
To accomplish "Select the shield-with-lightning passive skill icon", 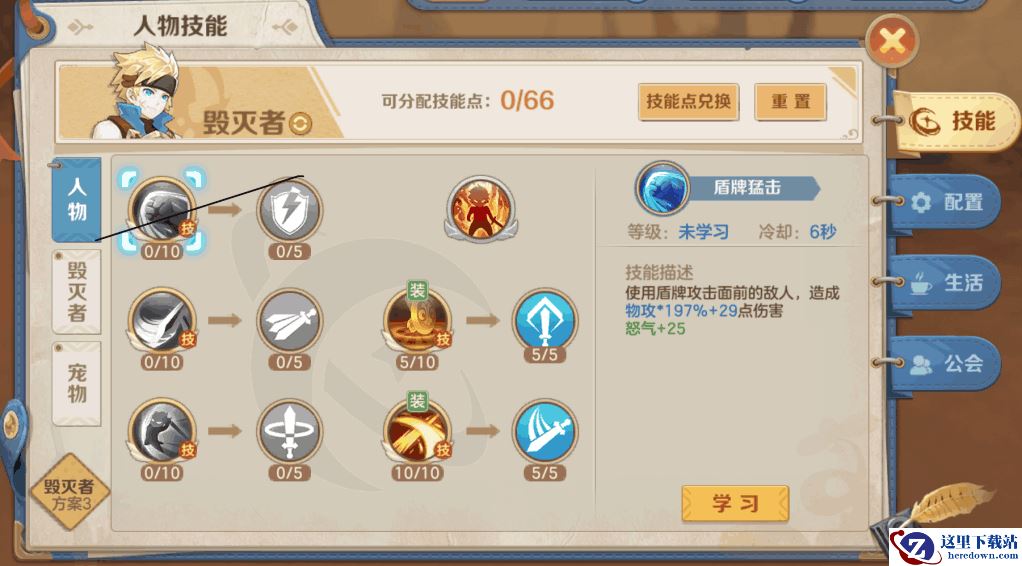I will [x=289, y=210].
